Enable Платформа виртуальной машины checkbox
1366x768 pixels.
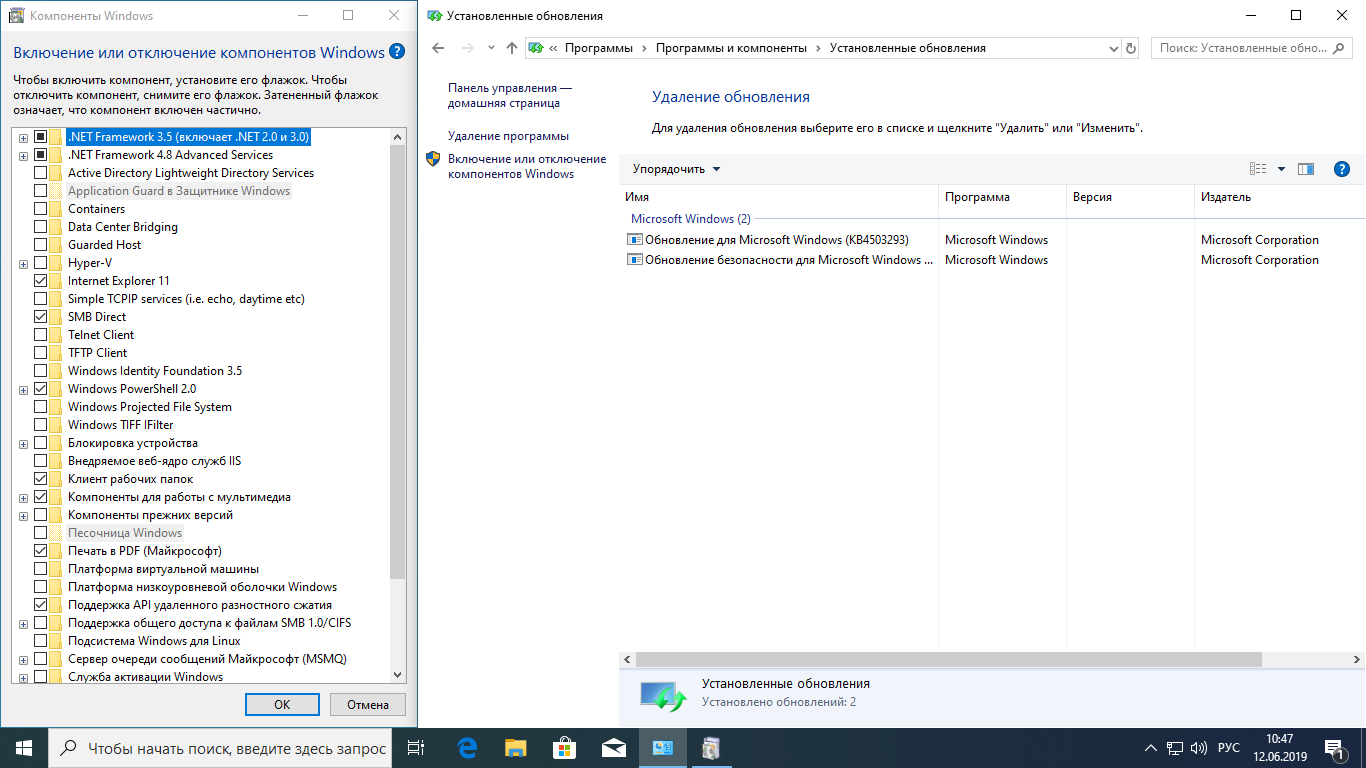(x=40, y=569)
